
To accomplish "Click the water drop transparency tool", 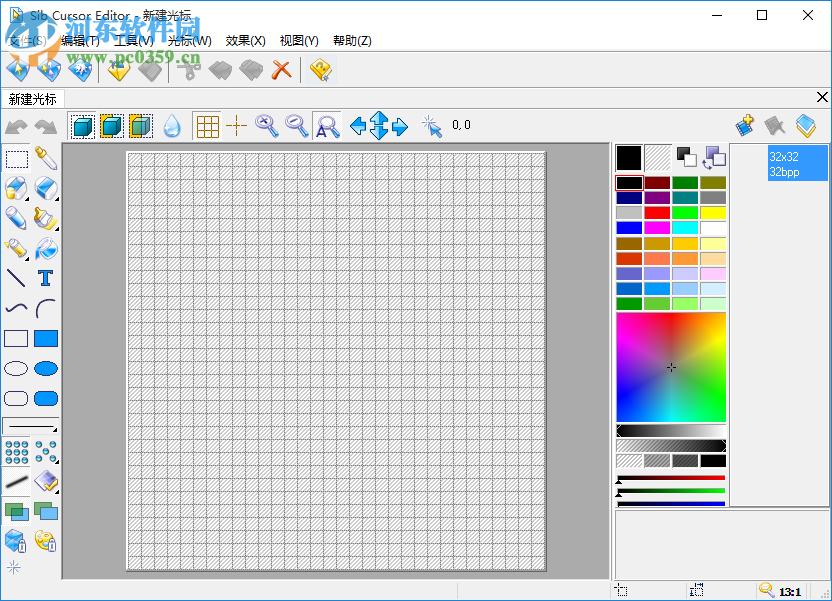I will 172,125.
